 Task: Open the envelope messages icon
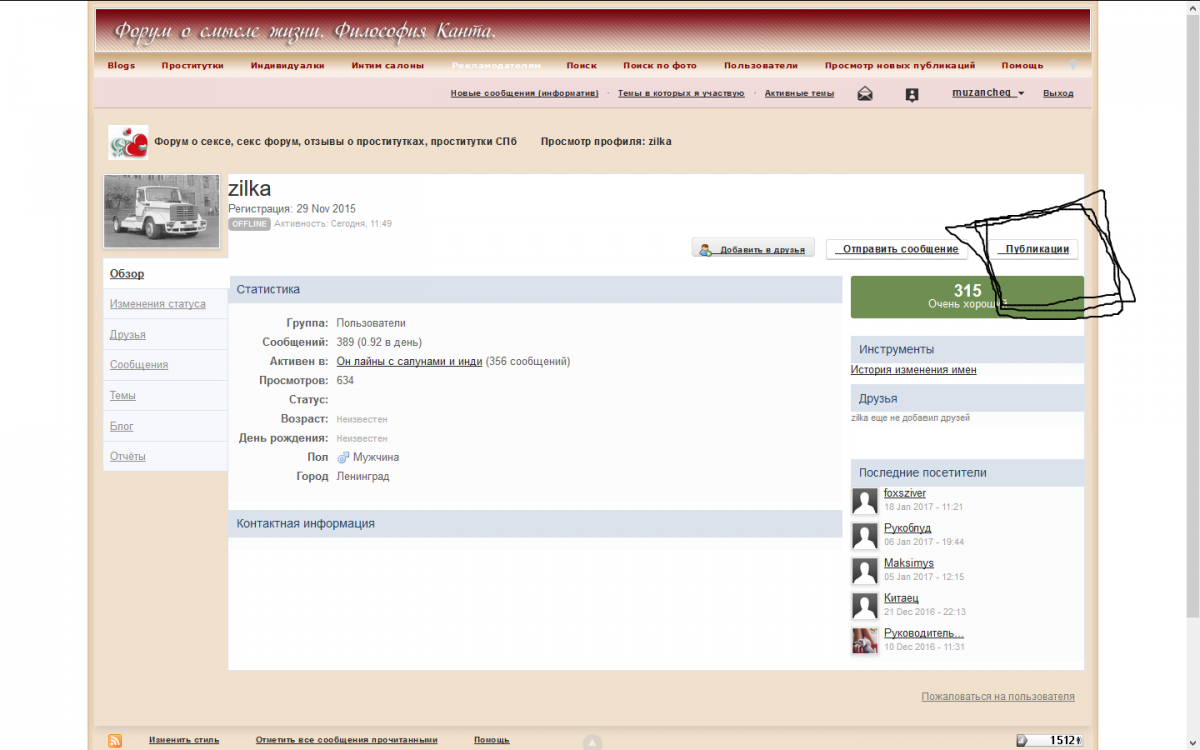865,94
